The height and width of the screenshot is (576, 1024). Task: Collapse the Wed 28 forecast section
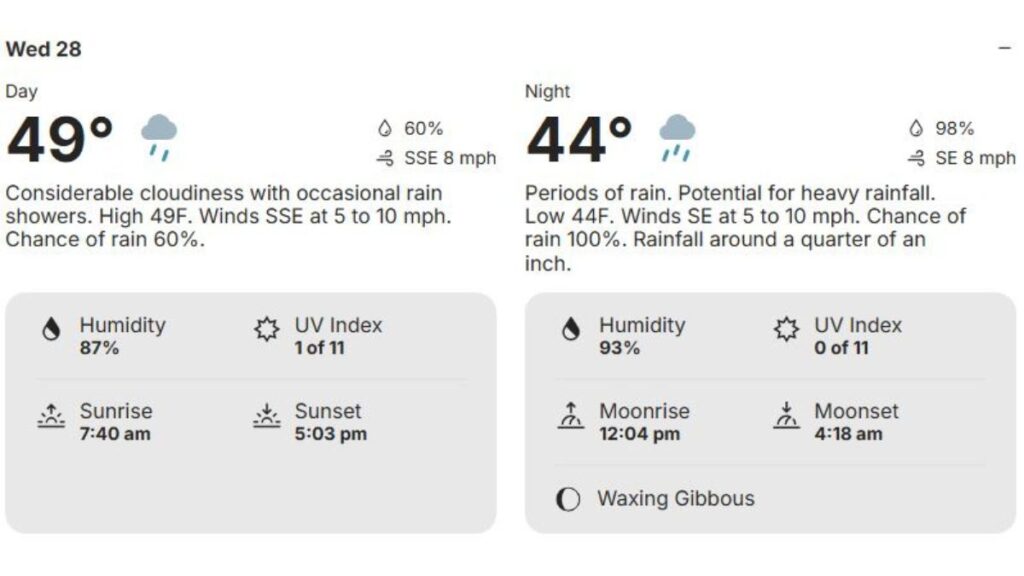[1004, 48]
